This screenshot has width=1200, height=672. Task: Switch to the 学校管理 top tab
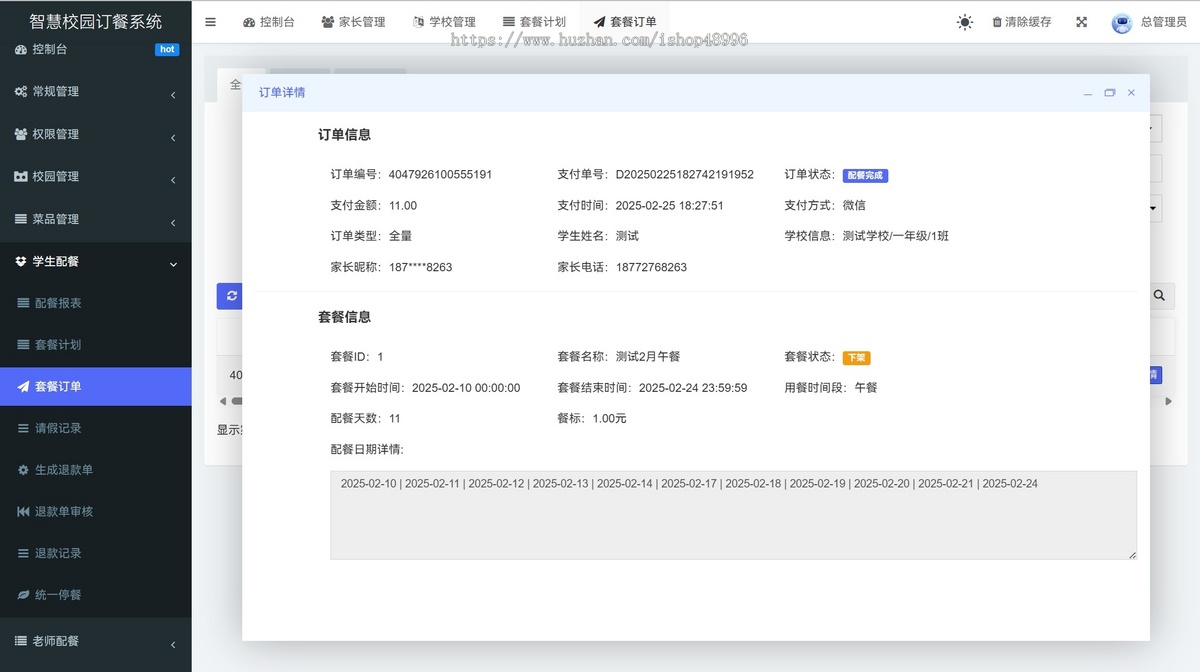pyautogui.click(x=444, y=22)
